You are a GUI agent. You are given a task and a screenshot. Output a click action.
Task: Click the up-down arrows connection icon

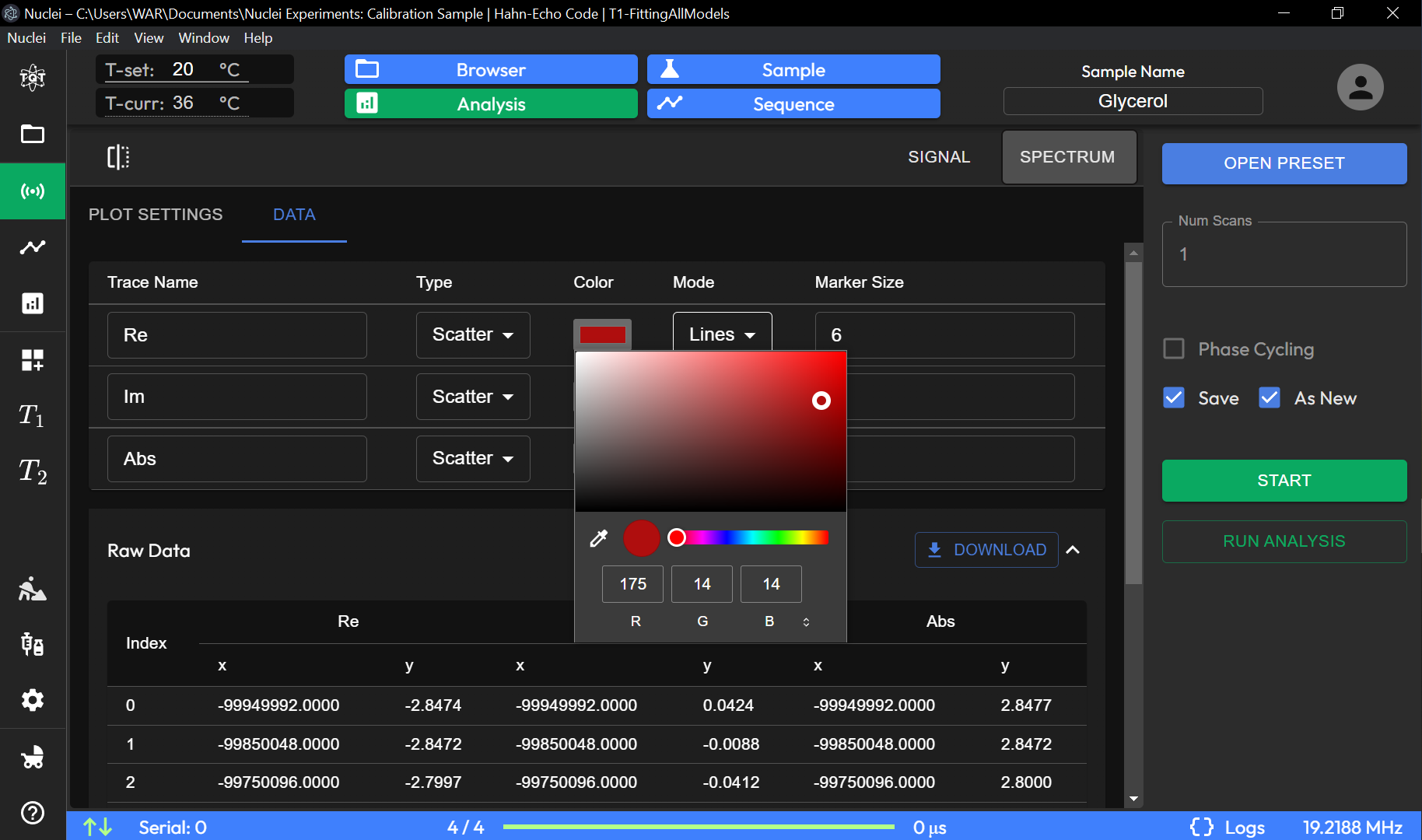(98, 827)
